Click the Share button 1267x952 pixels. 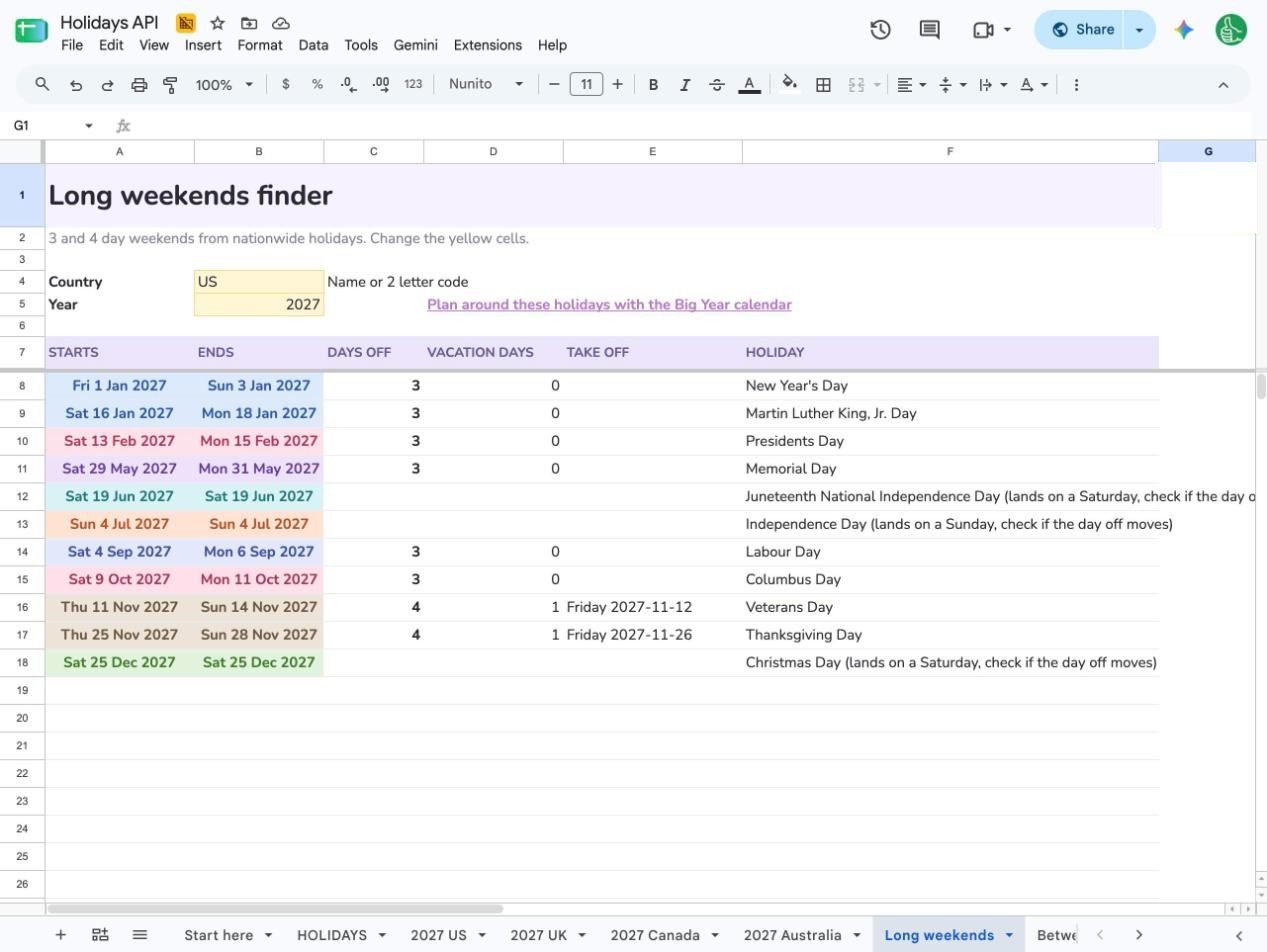pos(1081,30)
